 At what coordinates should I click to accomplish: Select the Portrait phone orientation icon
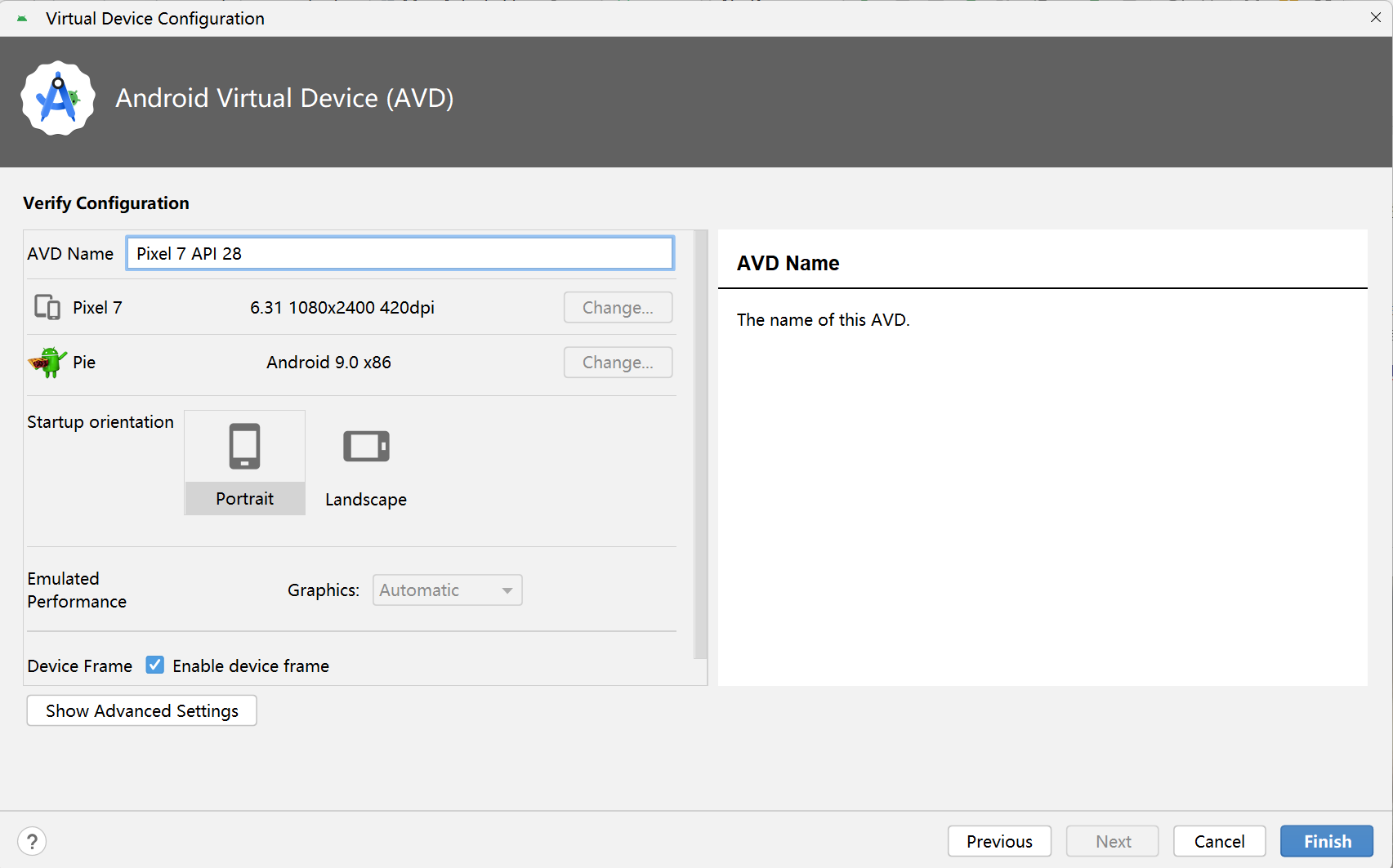pos(244,447)
